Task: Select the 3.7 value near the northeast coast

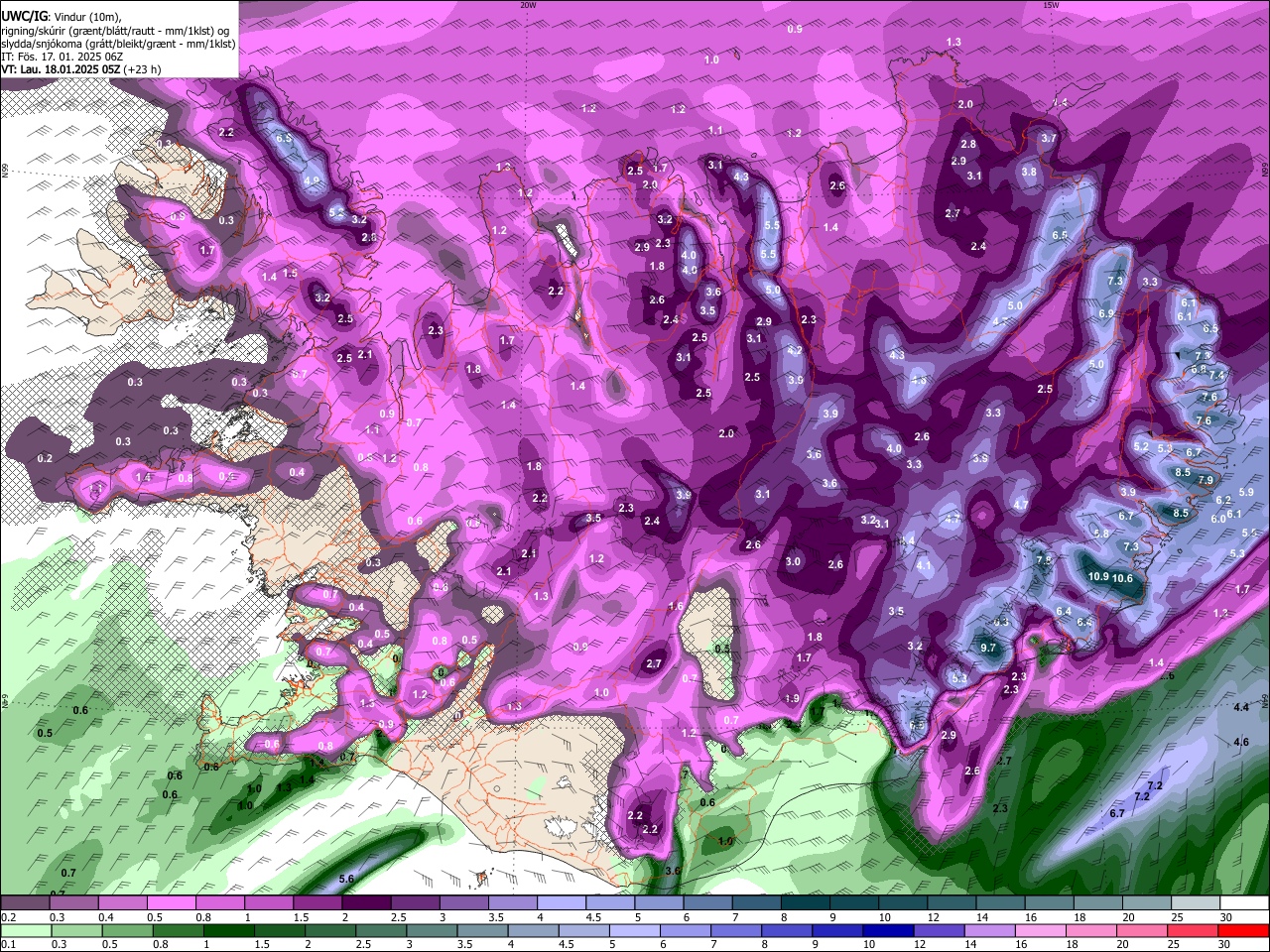Action: tap(1049, 139)
